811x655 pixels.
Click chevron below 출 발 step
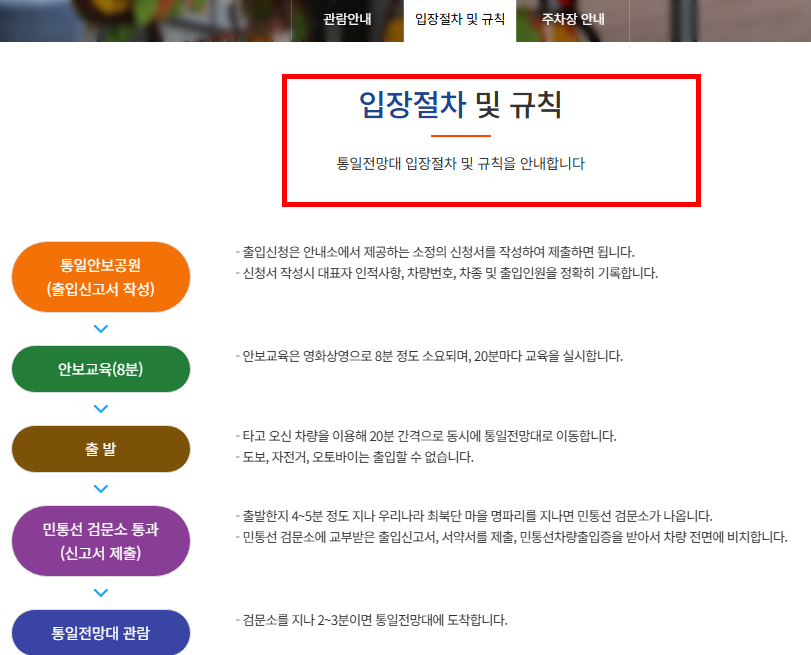101,488
